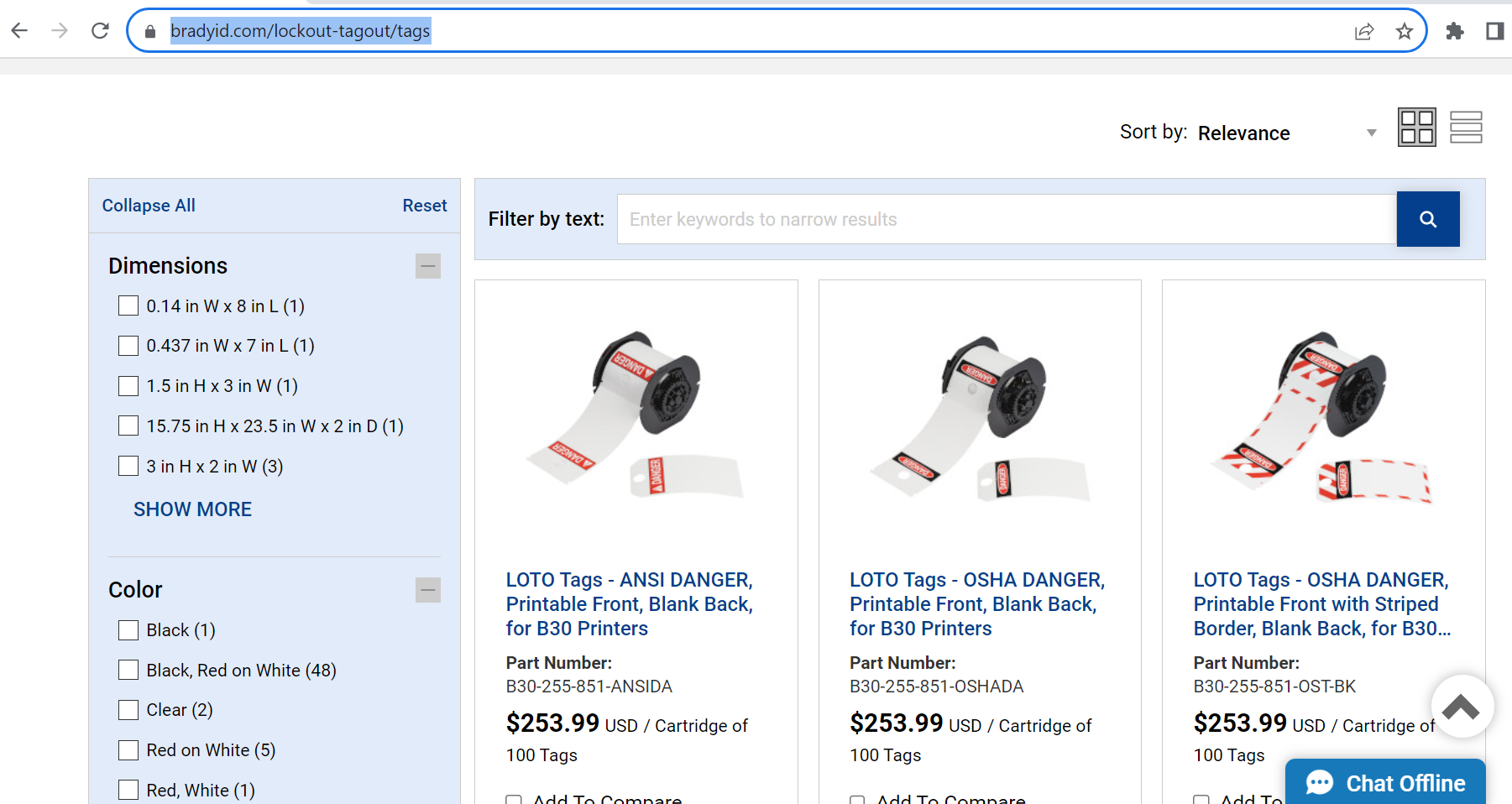Run the filter text search
Screen dimensions: 1512x804
click(x=1428, y=219)
